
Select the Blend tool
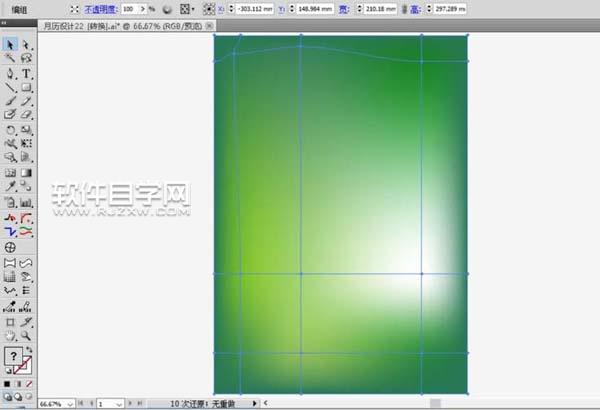point(26,186)
